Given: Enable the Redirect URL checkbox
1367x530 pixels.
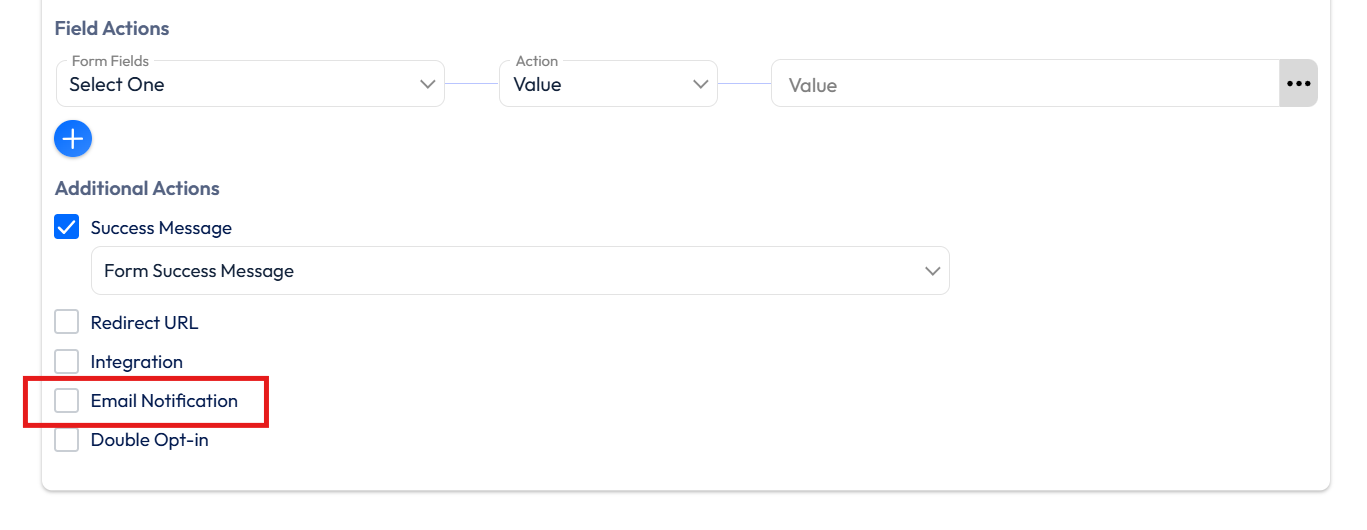Looking at the screenshot, I should pos(67,323).
